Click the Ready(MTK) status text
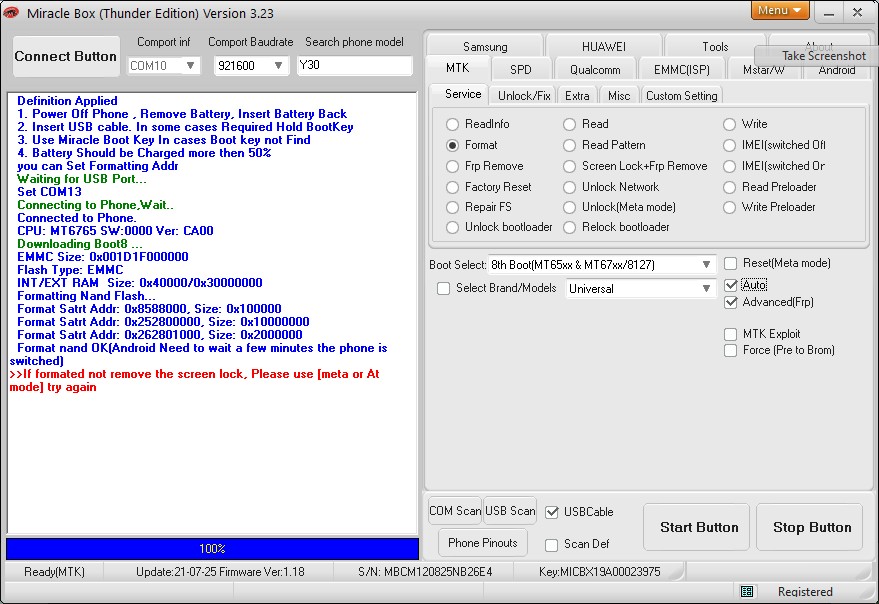This screenshot has width=879, height=604. click(x=54, y=572)
